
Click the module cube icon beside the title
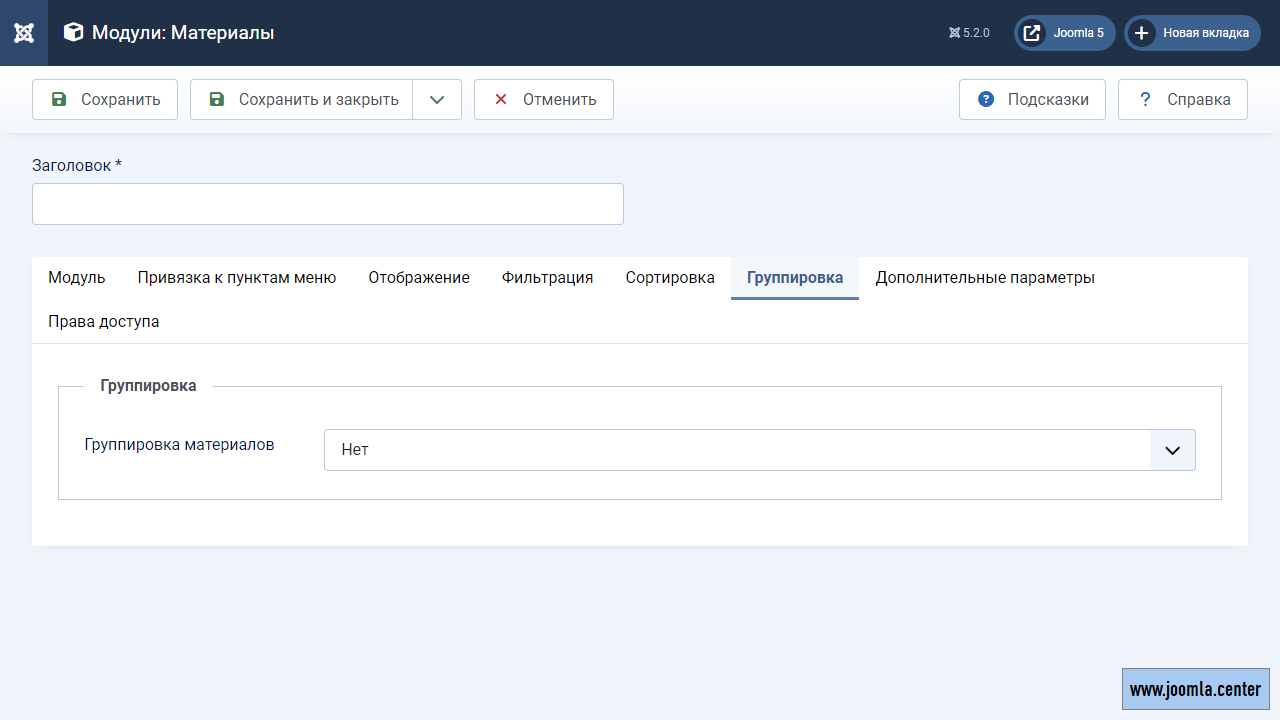click(73, 33)
